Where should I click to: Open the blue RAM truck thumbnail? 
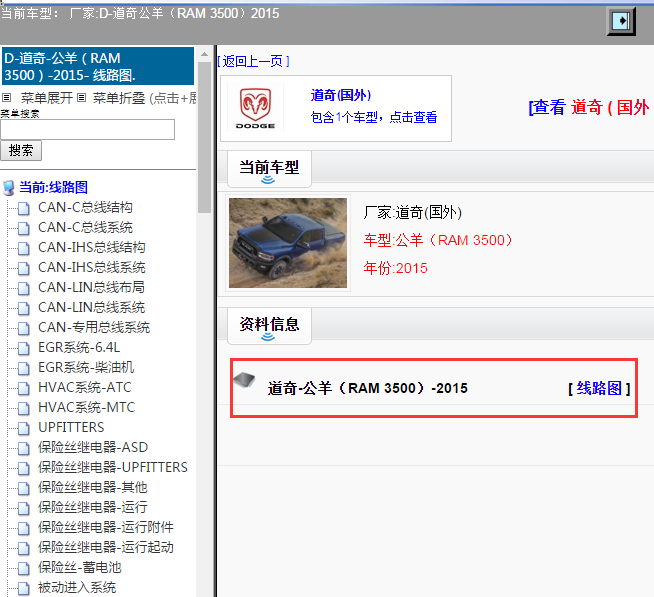(288, 243)
